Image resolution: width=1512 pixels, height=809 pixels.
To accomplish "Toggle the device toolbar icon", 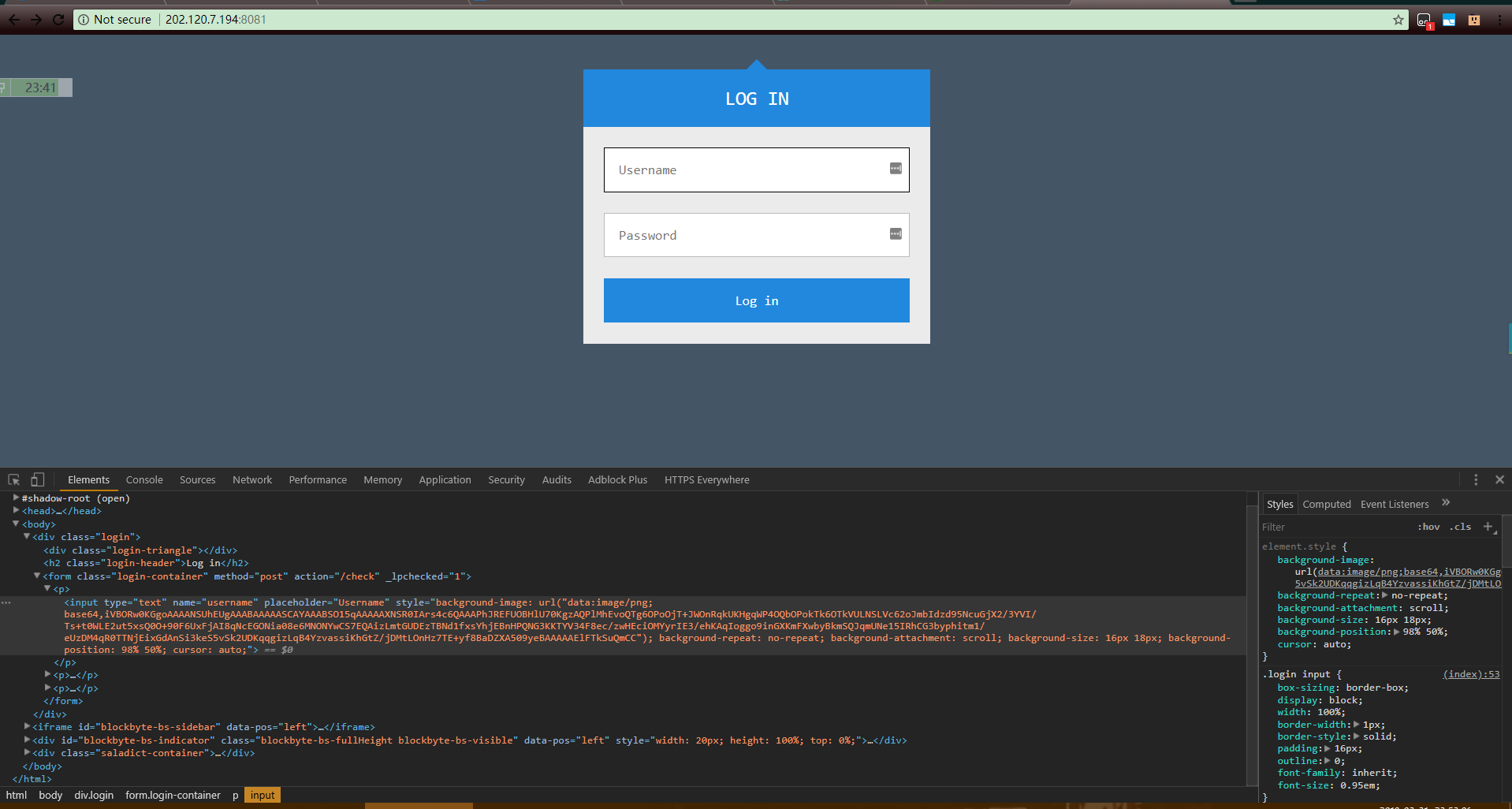I will pyautogui.click(x=37, y=479).
